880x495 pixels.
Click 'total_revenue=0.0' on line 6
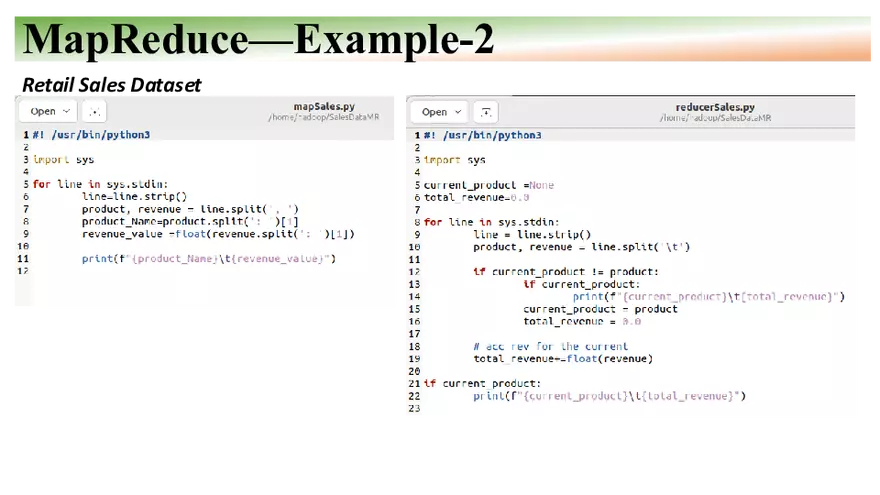tap(476, 198)
